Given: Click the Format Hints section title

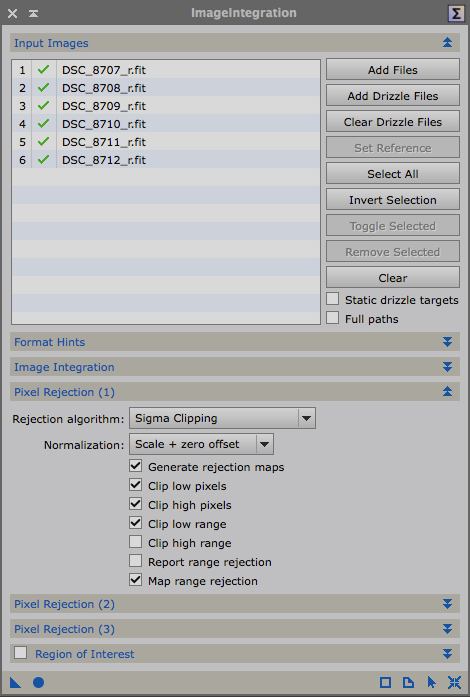Looking at the screenshot, I should pyautogui.click(x=49, y=342).
